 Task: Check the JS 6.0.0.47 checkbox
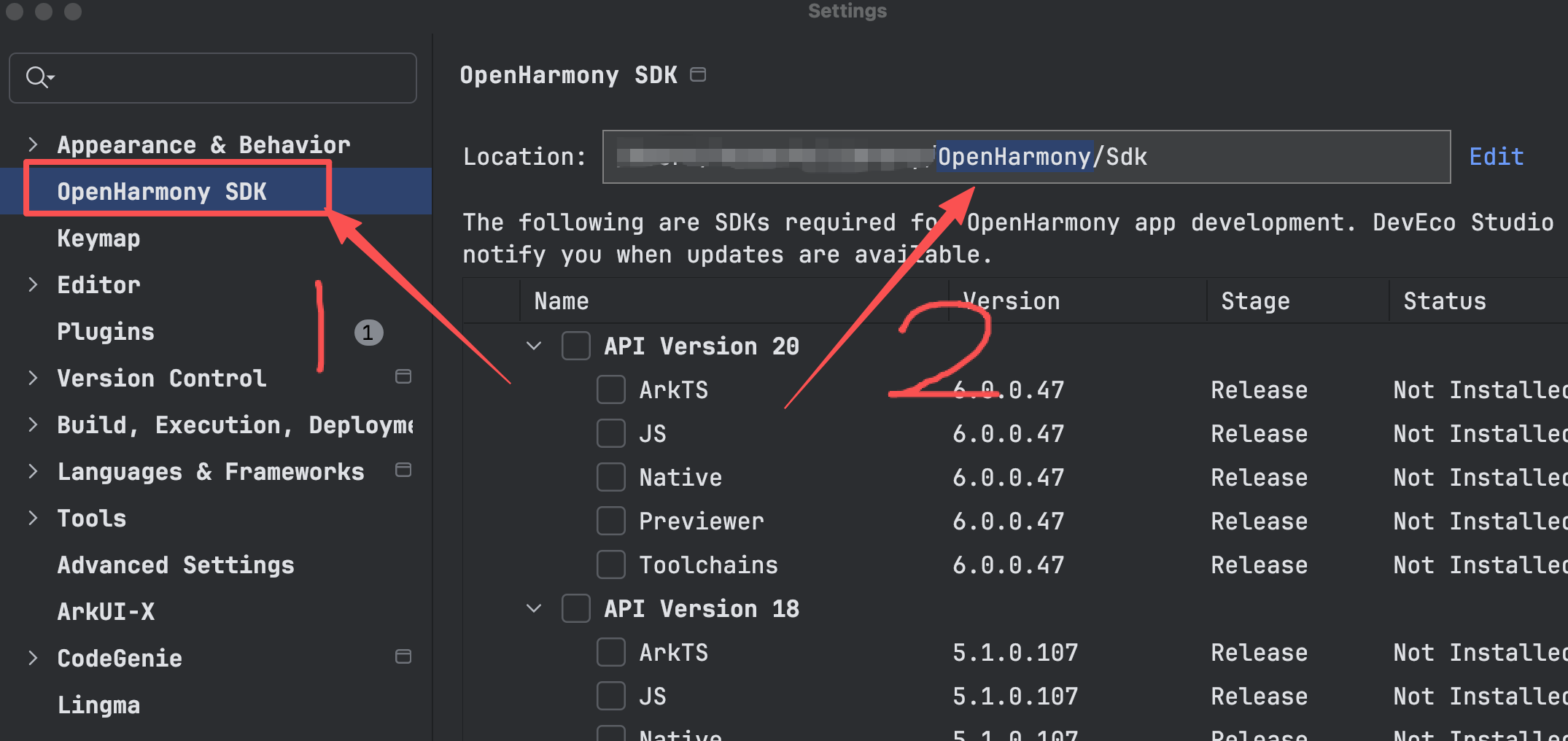pyautogui.click(x=611, y=433)
